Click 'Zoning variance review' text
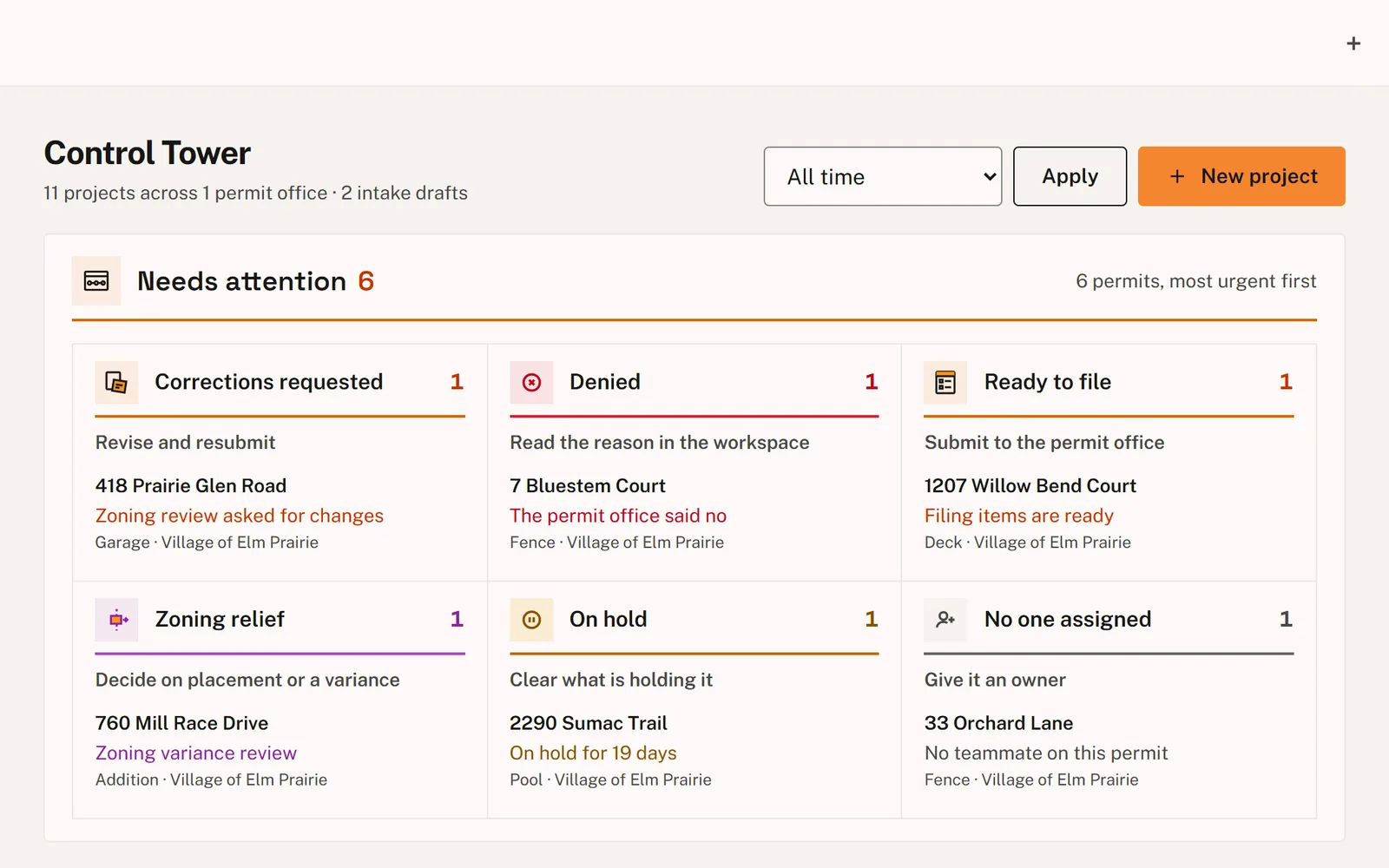The width and height of the screenshot is (1389, 868). coord(196,753)
